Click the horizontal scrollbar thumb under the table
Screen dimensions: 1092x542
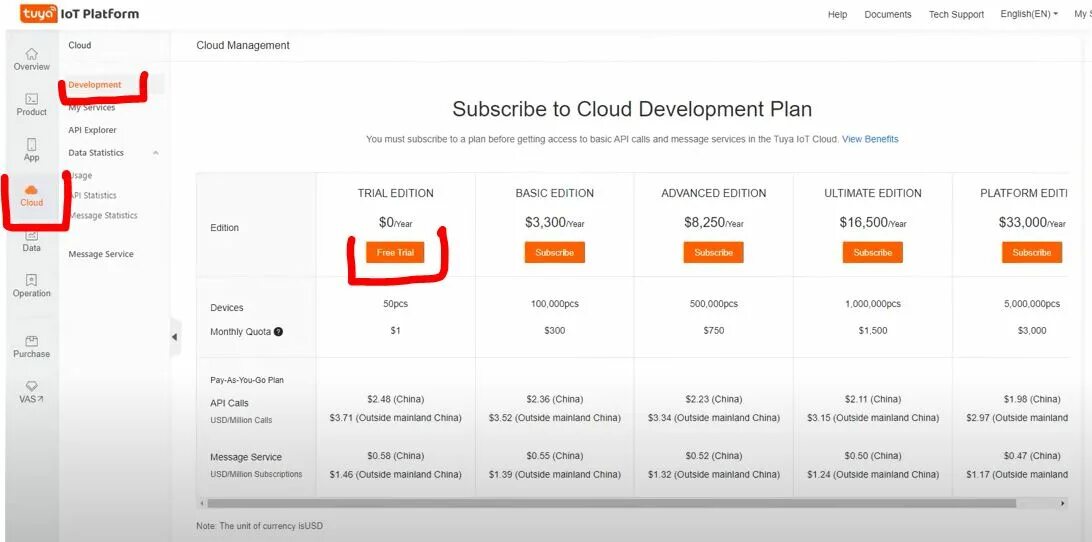[611, 503]
